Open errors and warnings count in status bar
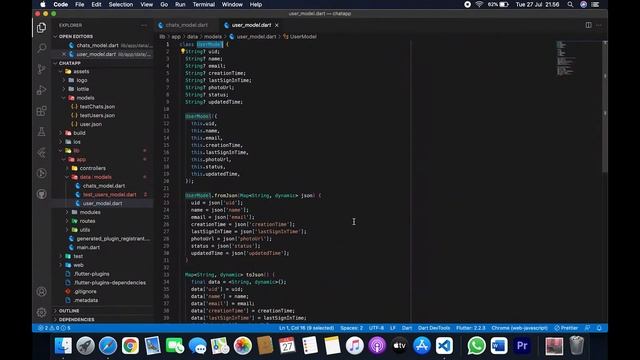640x360 pixels. 54,328
